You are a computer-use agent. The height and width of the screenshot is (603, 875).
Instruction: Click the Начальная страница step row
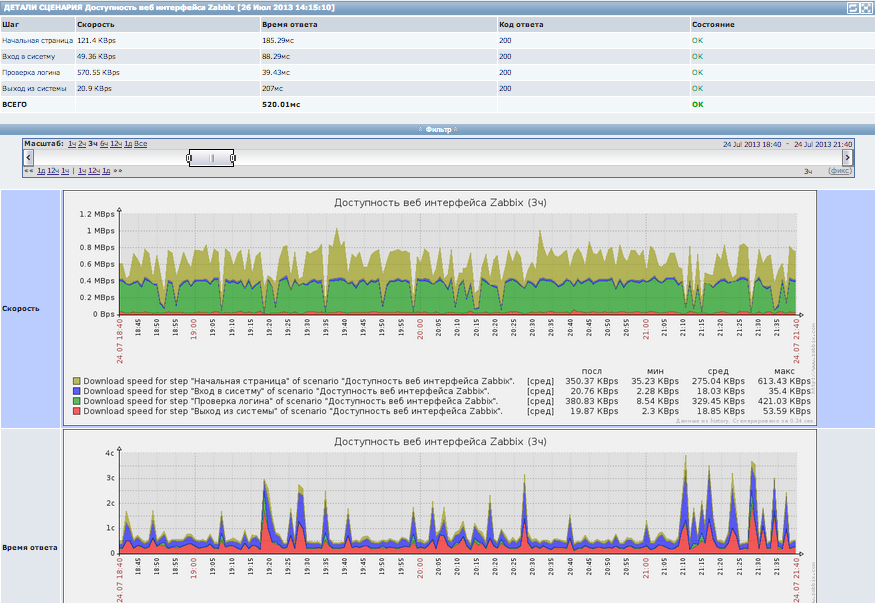coord(438,40)
